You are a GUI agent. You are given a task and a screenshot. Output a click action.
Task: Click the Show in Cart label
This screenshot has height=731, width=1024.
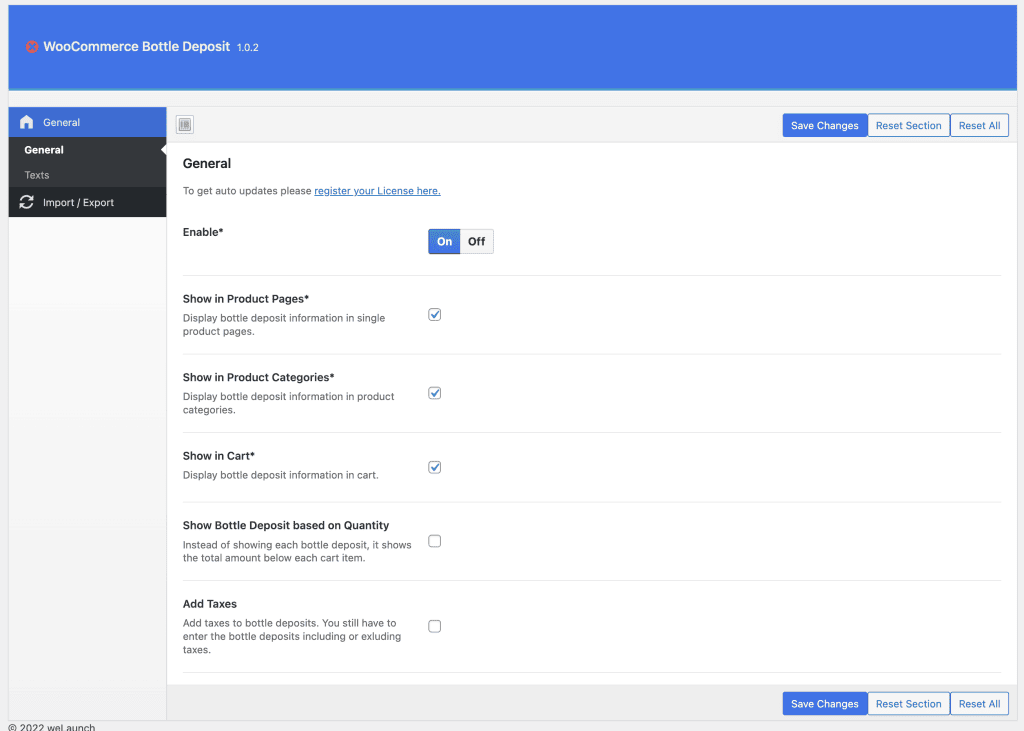(219, 455)
